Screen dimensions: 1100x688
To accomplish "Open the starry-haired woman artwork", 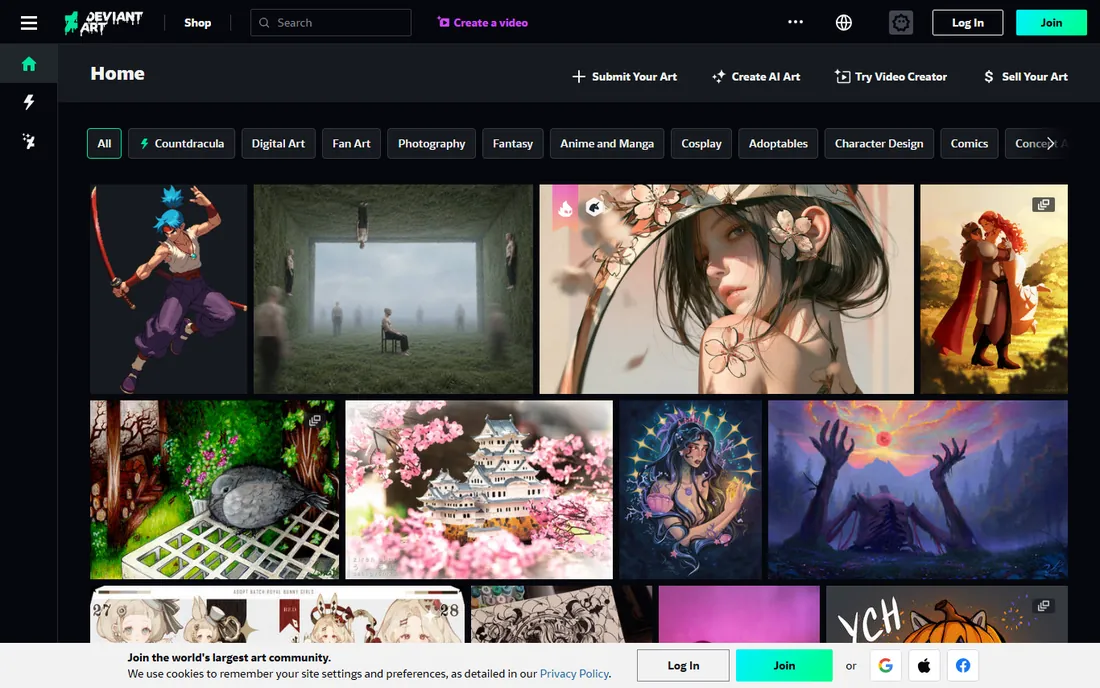I will 690,490.
